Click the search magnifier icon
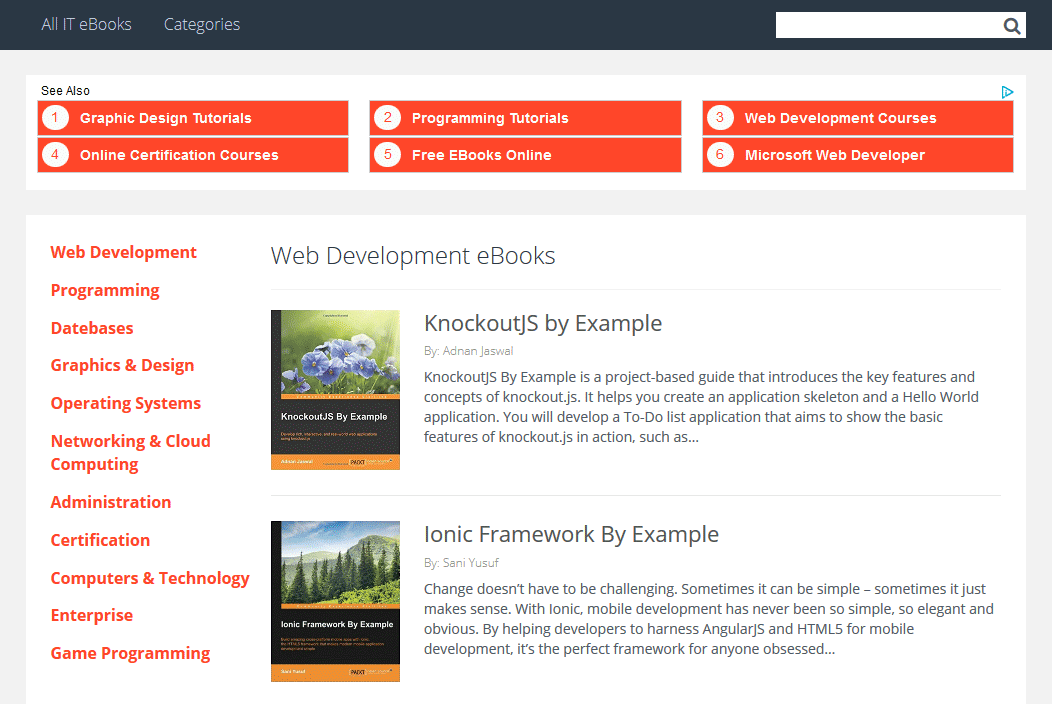 1012,26
